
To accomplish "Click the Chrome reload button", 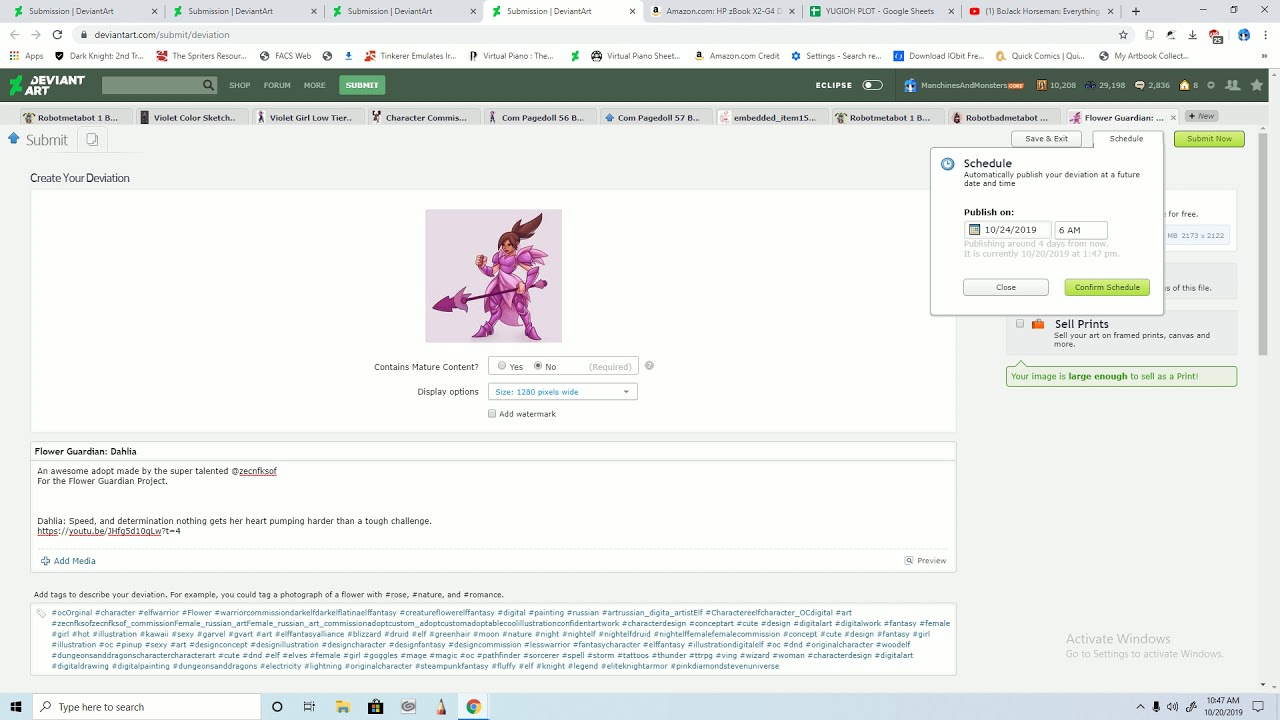I will coord(57,34).
